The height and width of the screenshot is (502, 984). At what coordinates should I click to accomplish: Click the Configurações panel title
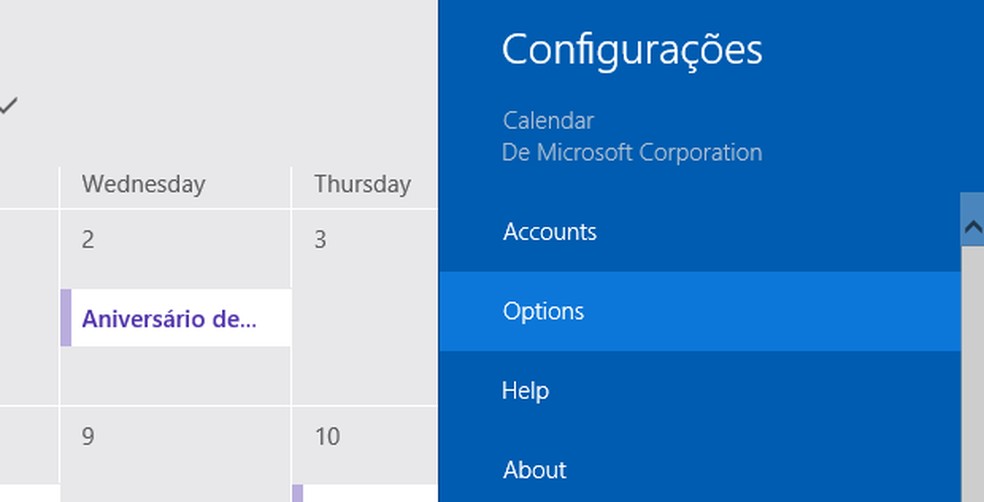[x=631, y=48]
